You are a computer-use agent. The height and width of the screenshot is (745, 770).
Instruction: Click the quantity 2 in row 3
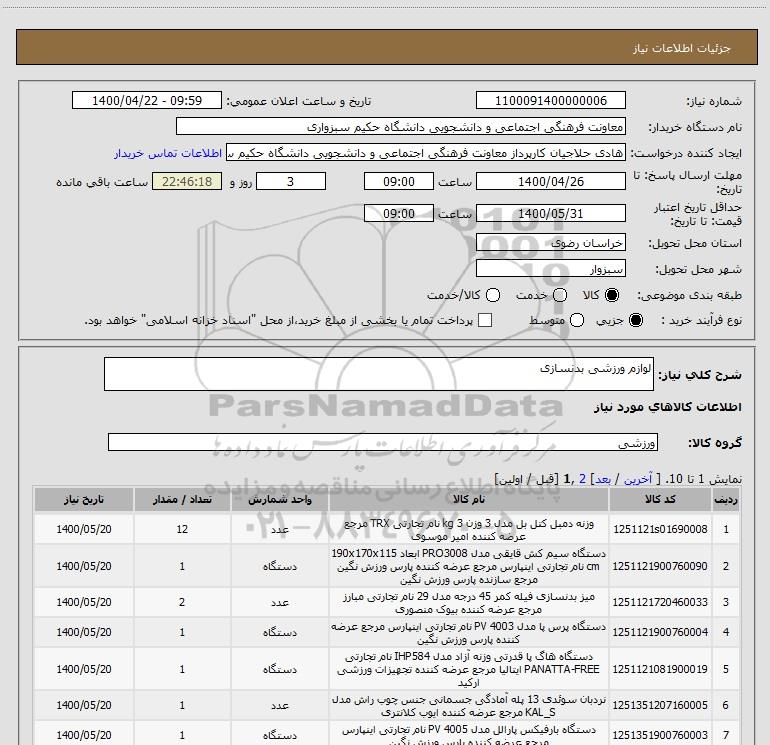point(182,602)
